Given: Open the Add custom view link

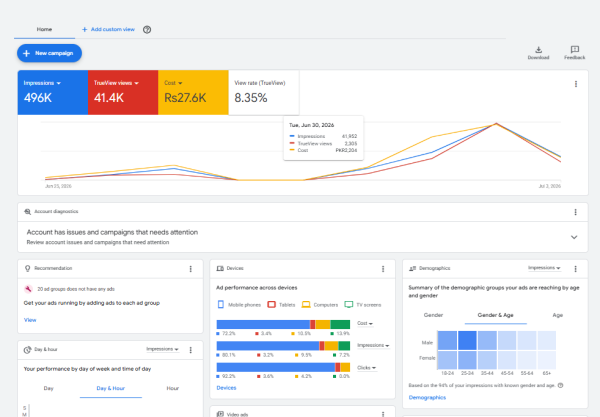Looking at the screenshot, I should tap(108, 29).
